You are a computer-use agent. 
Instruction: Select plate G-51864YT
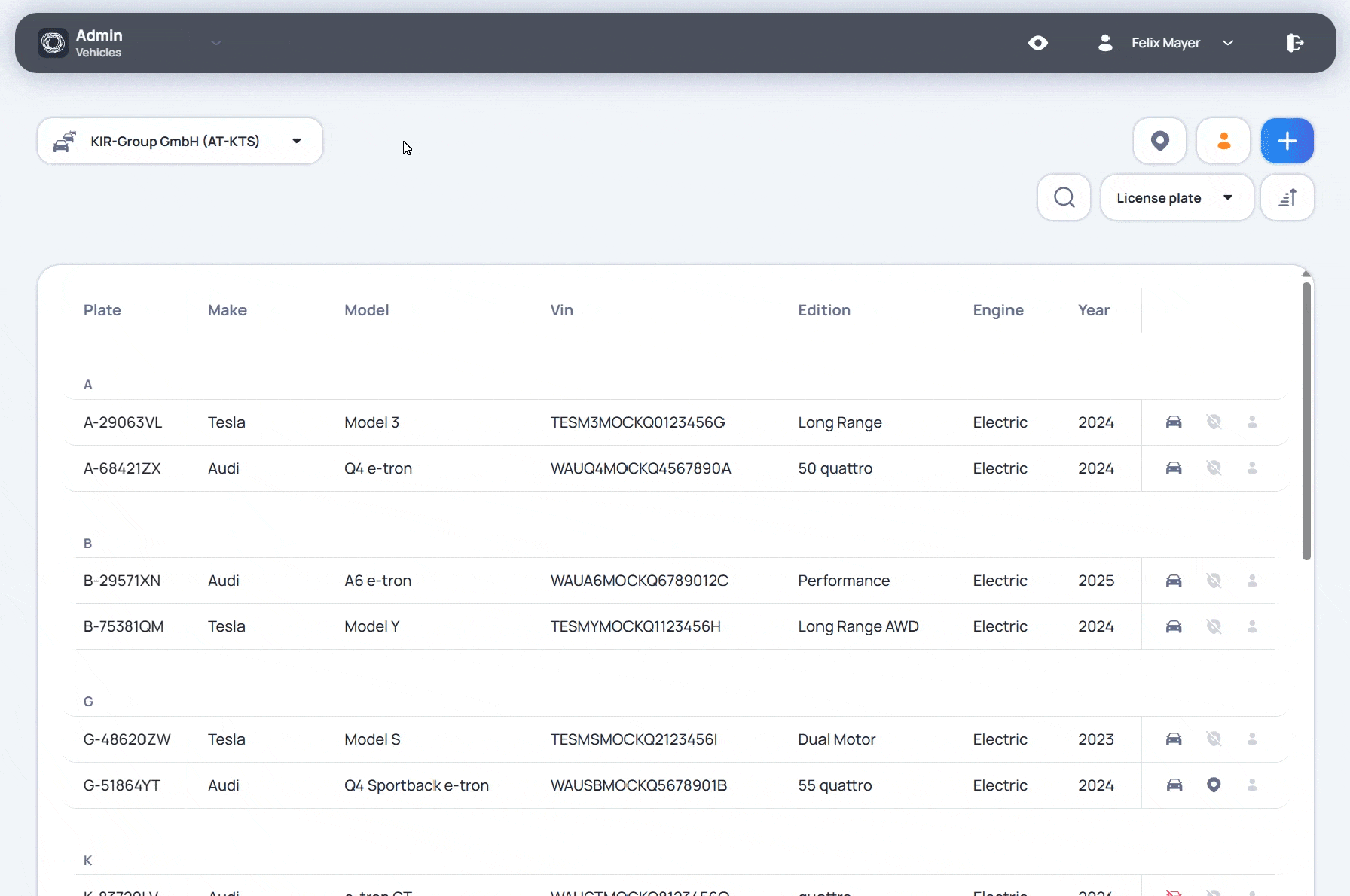click(x=122, y=785)
